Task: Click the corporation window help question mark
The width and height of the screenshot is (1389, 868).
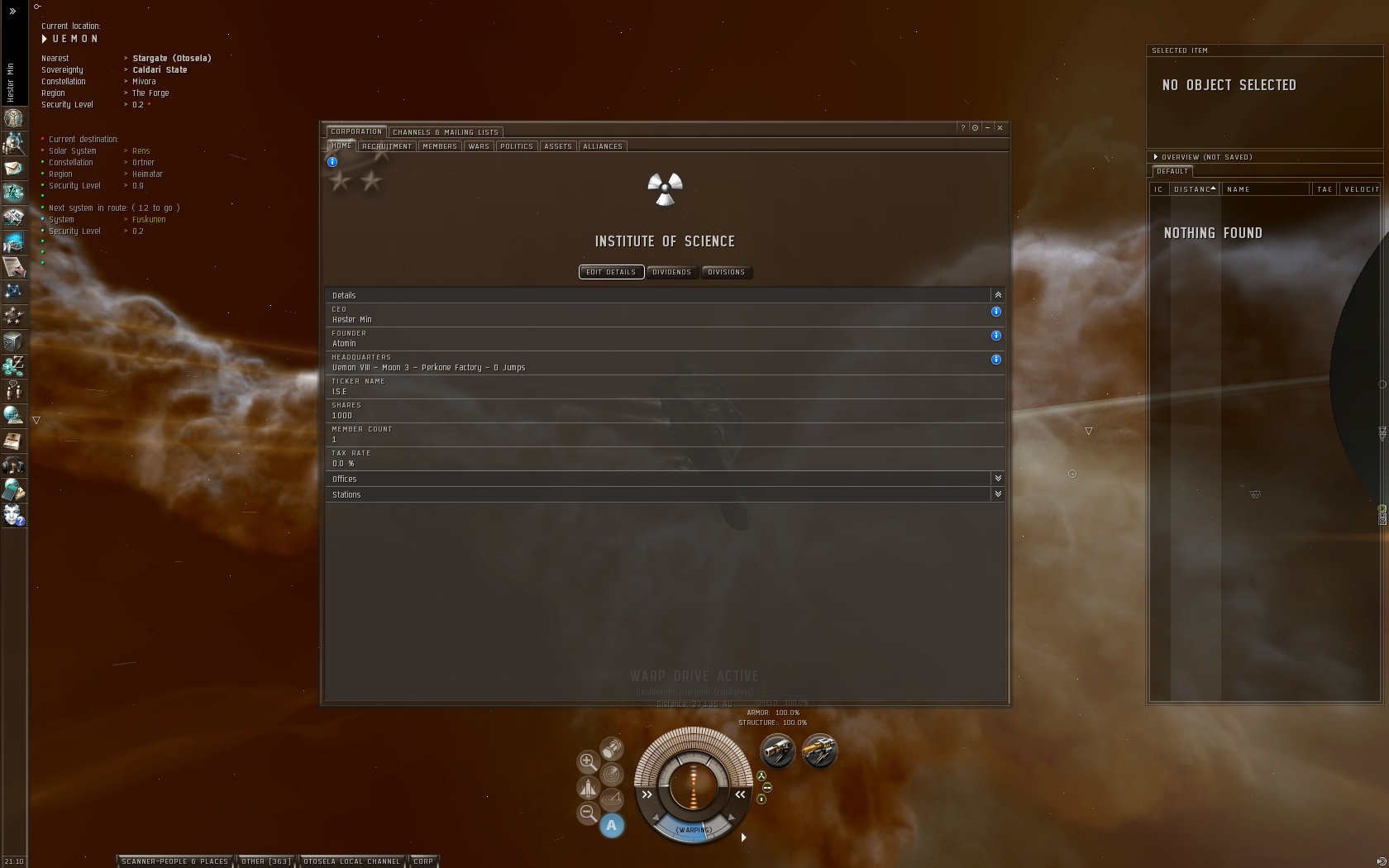Action: pos(962,128)
